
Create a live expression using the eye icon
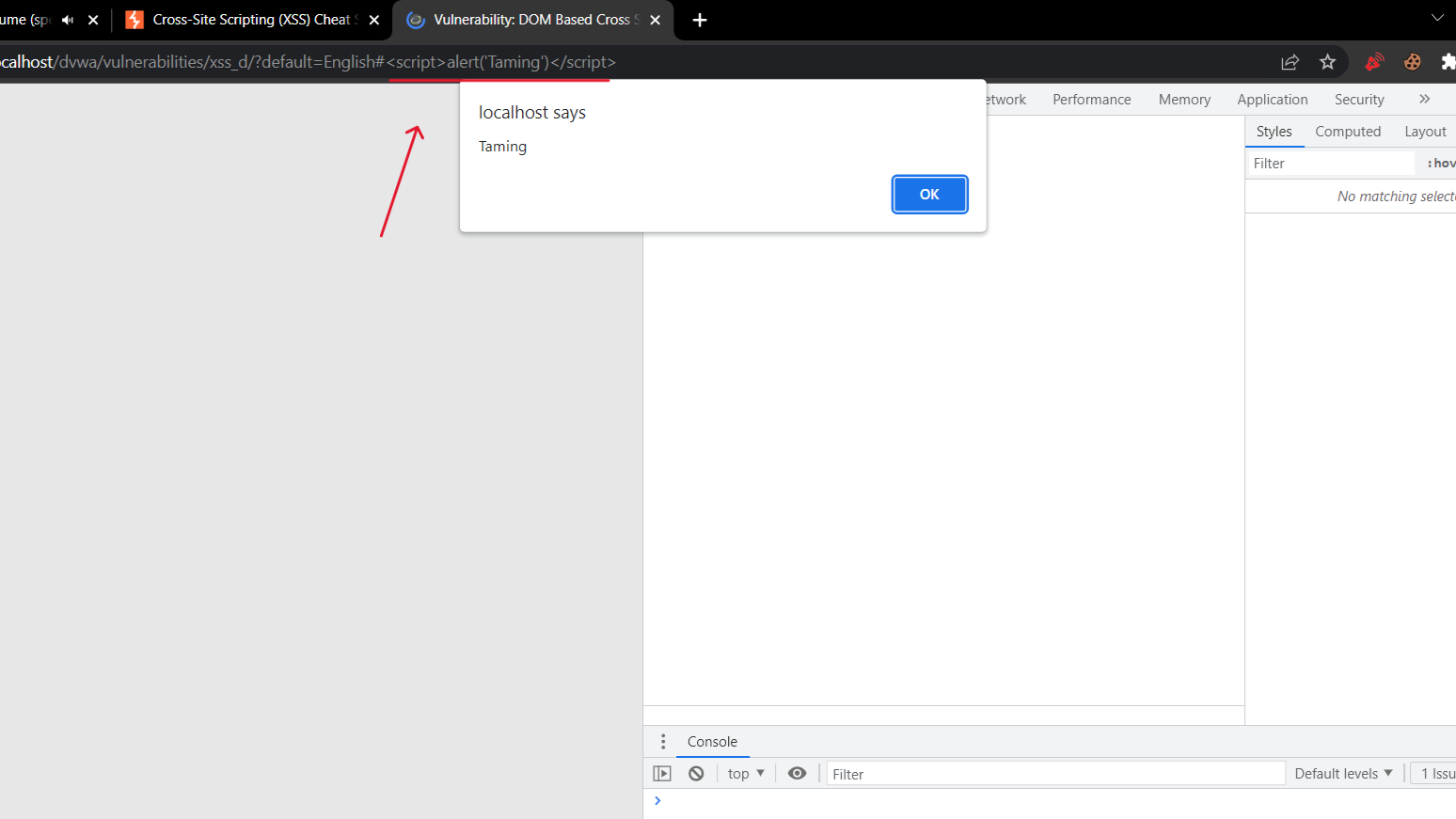(797, 772)
